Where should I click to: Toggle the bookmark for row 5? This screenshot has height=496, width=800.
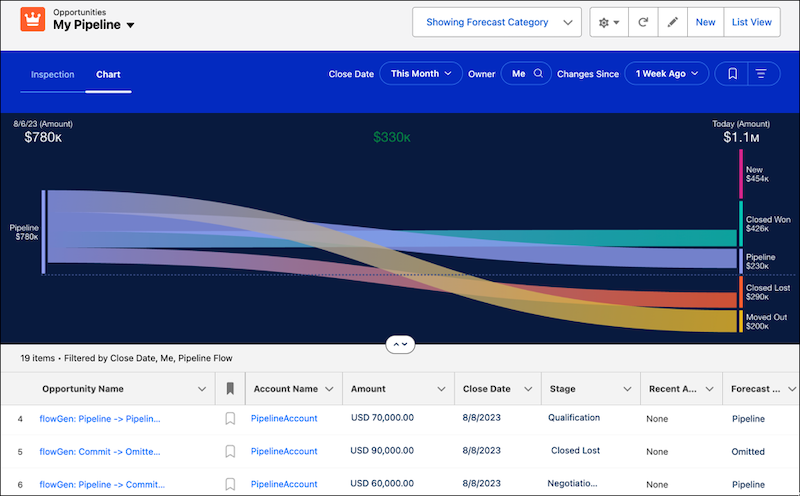229,451
